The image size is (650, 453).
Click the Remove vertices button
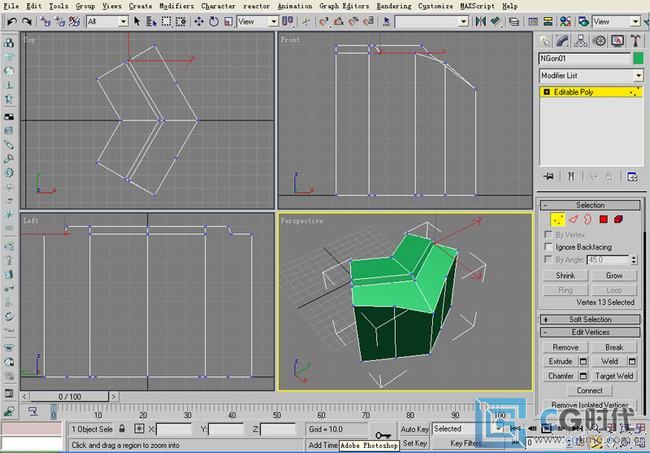565,347
